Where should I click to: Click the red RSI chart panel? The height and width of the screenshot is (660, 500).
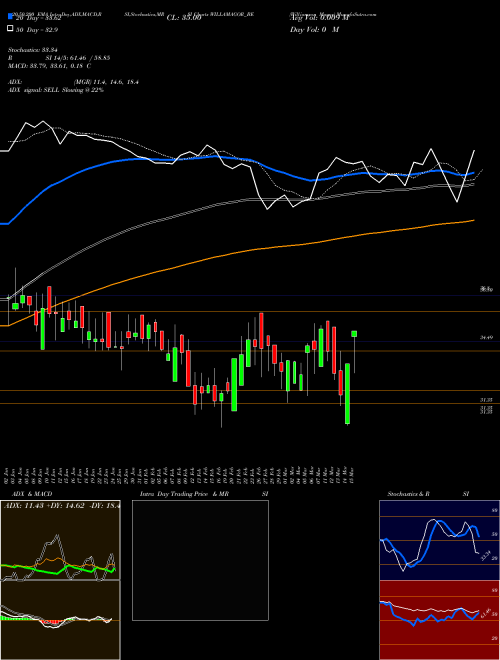(439, 620)
